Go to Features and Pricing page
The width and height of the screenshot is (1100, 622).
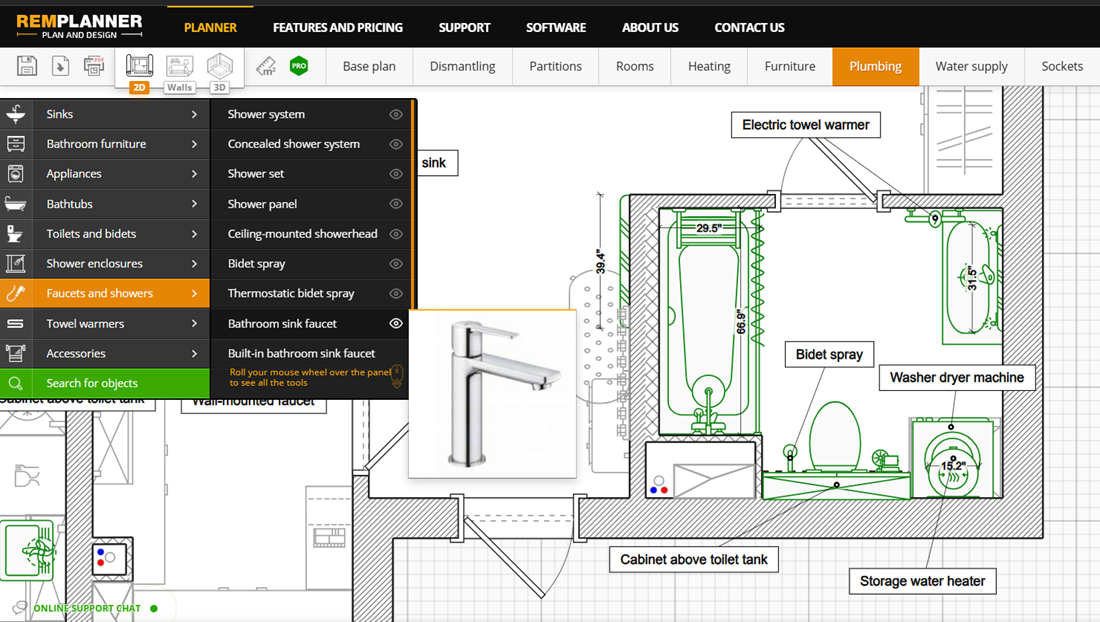(x=337, y=27)
